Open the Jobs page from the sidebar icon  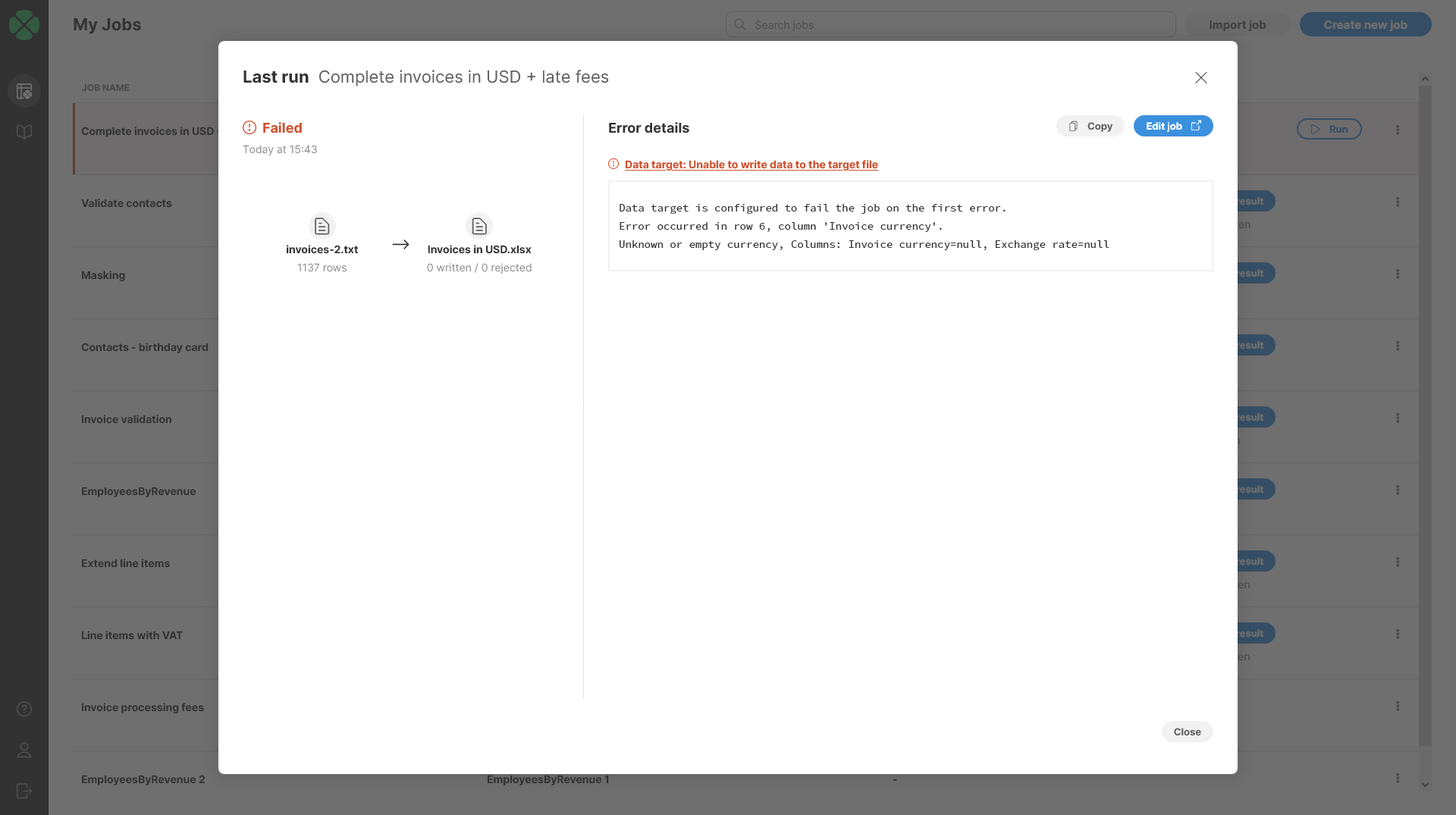(x=24, y=91)
